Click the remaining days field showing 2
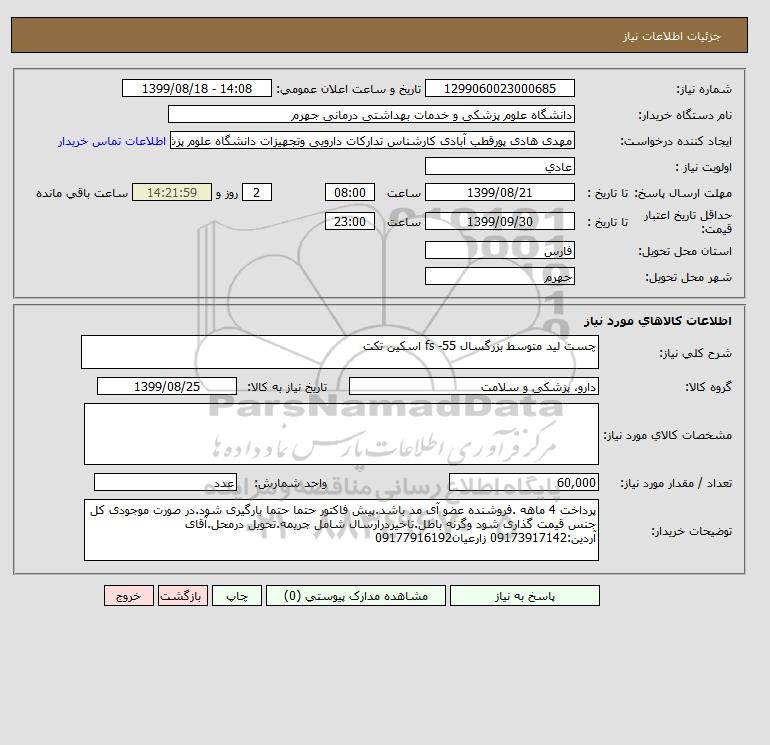The image size is (770, 745). pyautogui.click(x=256, y=193)
